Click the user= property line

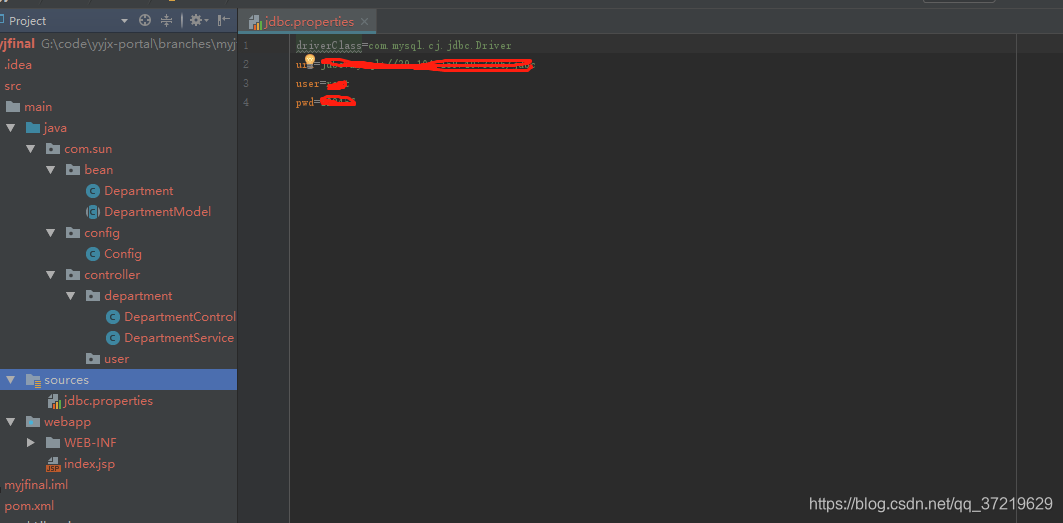(323, 84)
